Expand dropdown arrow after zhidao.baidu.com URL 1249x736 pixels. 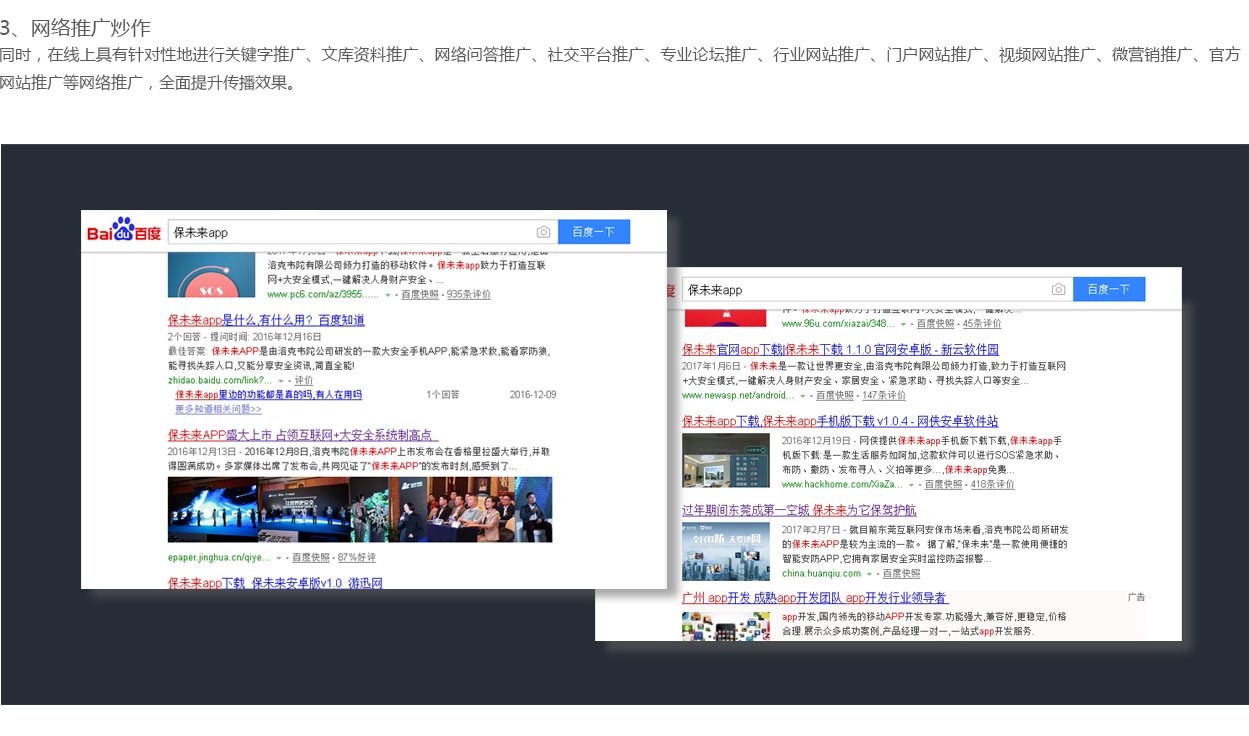pos(281,381)
